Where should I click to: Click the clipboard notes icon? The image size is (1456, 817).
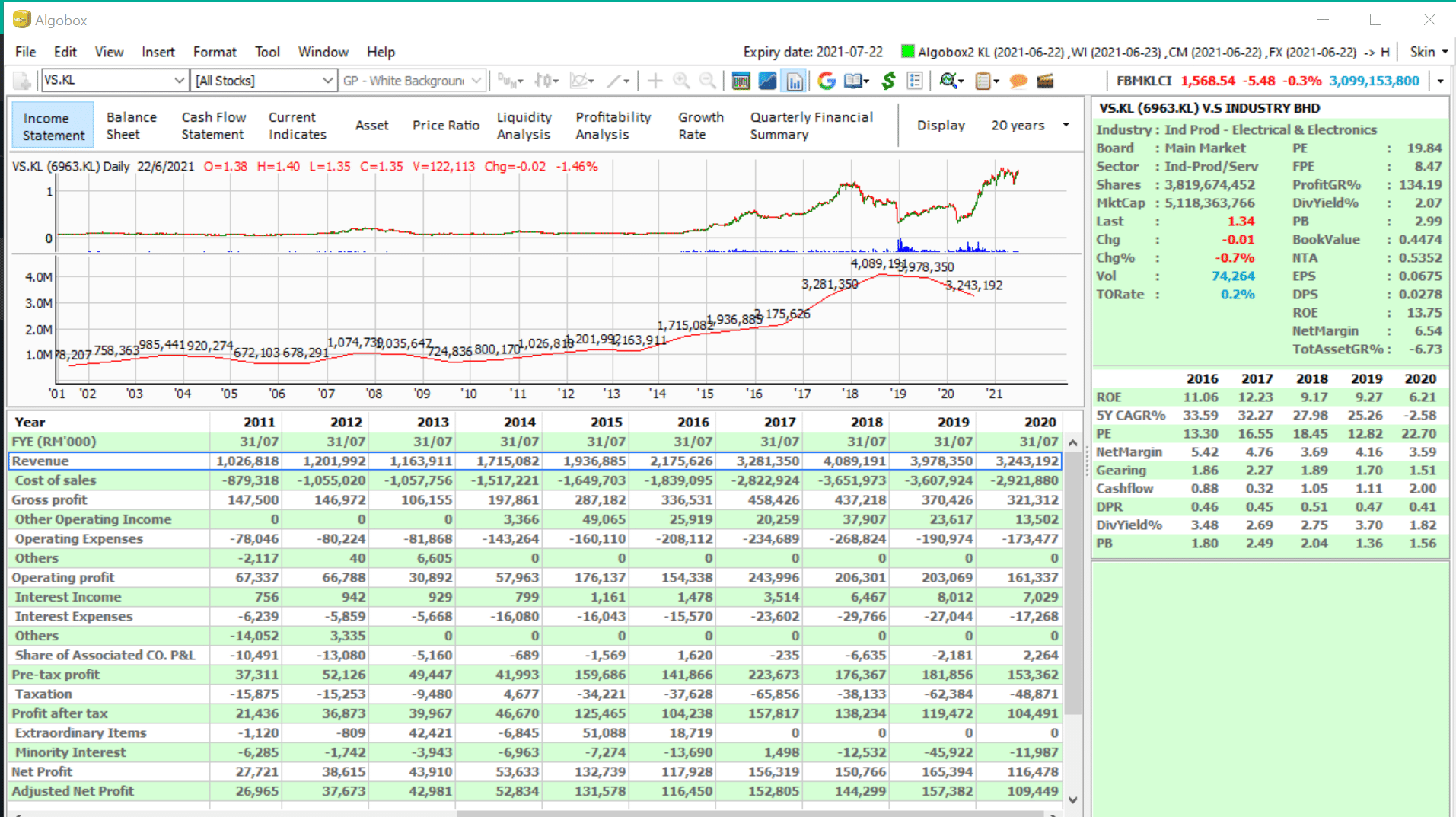point(983,81)
